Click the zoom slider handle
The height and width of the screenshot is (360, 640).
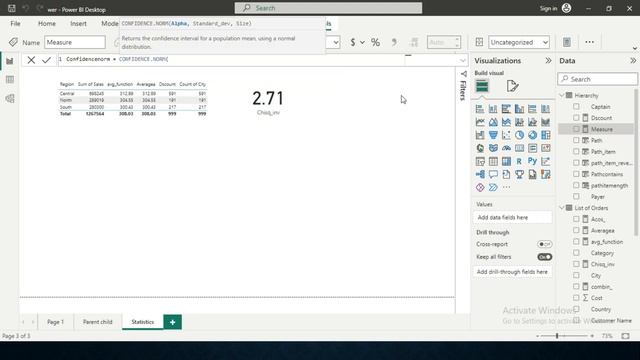point(557,336)
